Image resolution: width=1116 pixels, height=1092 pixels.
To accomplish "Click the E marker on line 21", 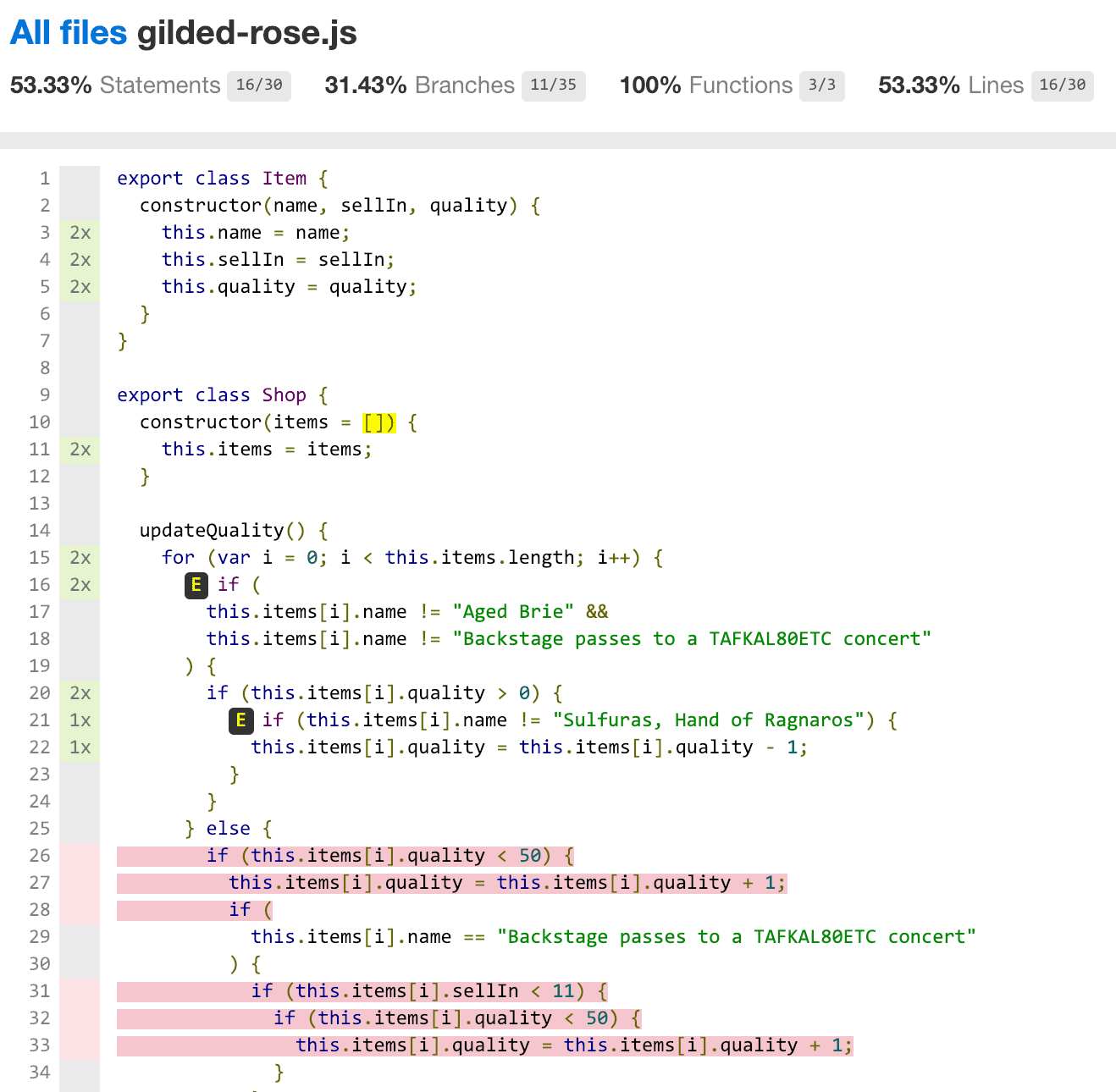I will [x=240, y=720].
